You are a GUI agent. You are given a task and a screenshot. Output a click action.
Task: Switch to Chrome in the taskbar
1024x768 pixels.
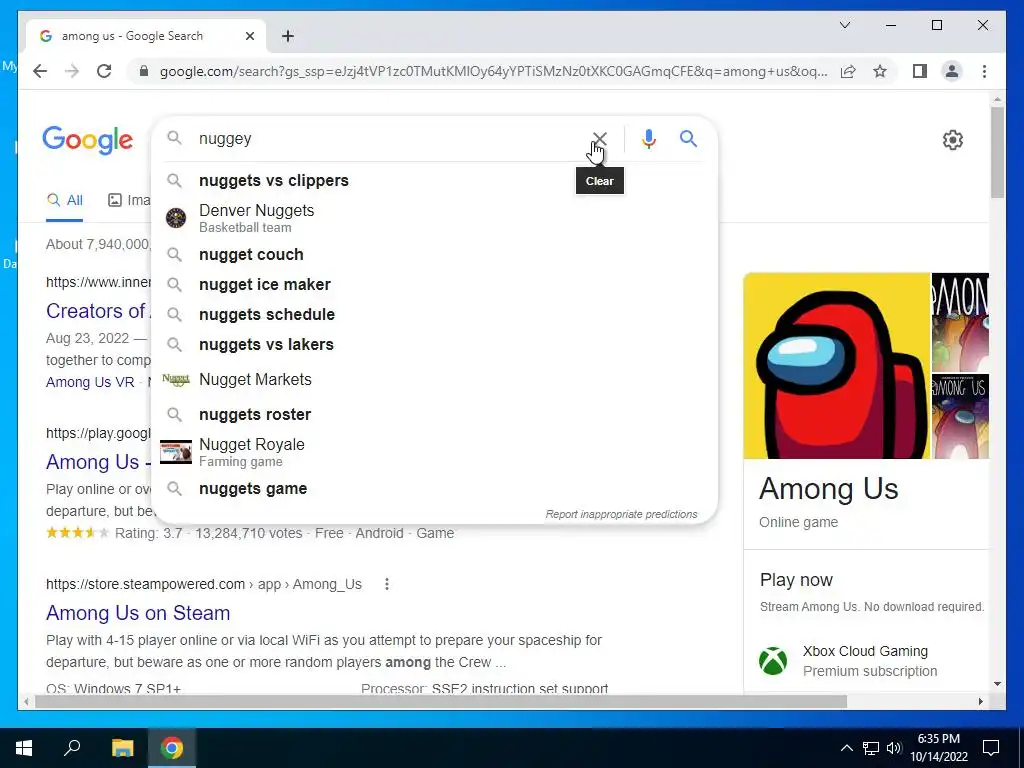172,748
